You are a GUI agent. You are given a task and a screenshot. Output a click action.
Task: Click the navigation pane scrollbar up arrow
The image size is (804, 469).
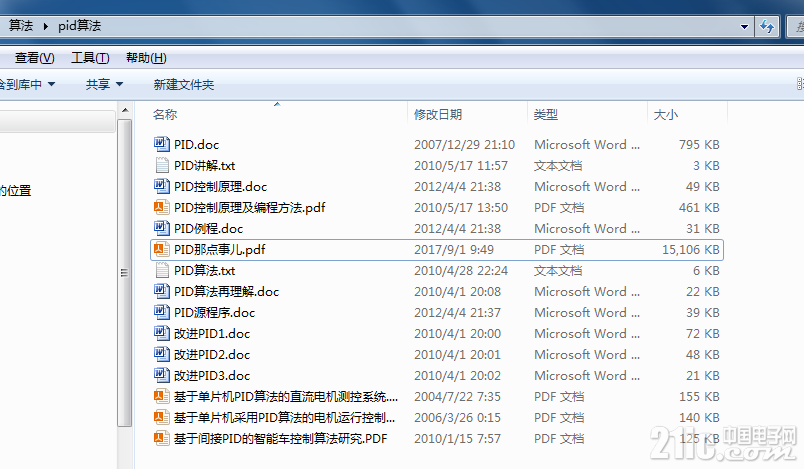coord(125,110)
